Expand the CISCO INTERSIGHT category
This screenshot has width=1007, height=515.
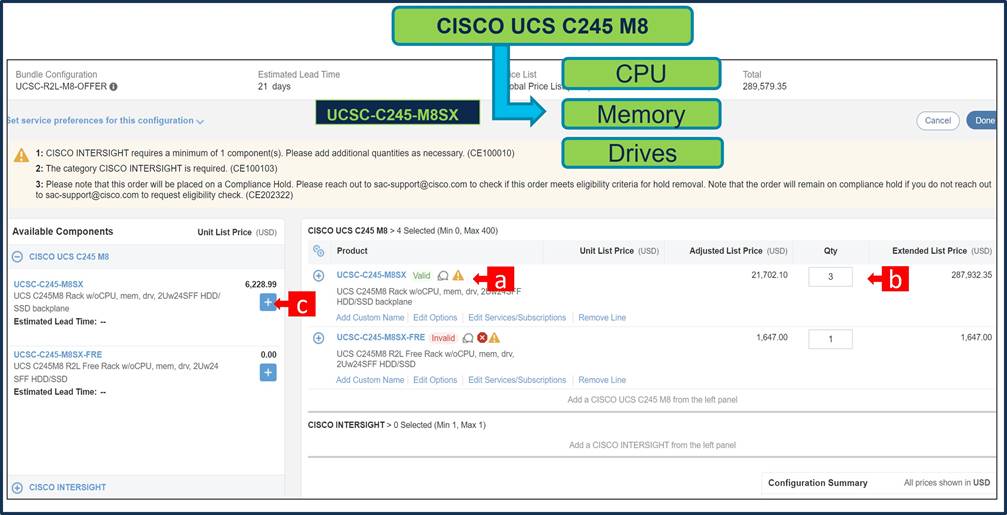17,487
